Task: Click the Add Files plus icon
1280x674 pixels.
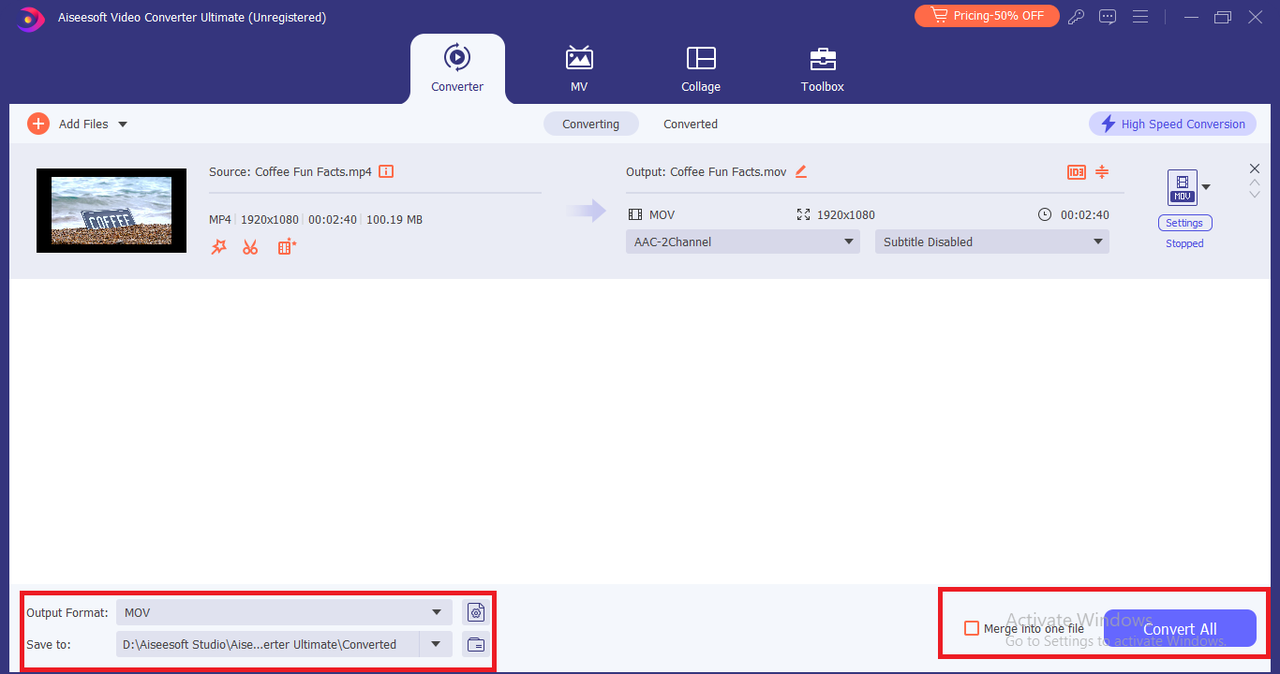Action: tap(38, 124)
